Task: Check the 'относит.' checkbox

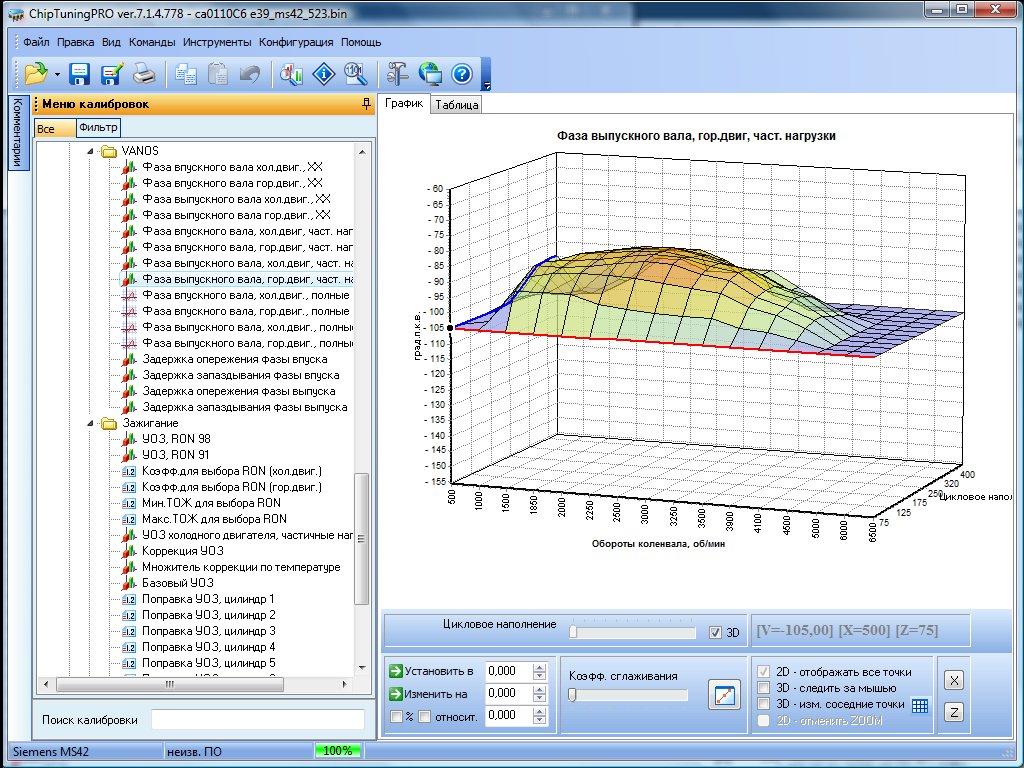Action: pyautogui.click(x=425, y=716)
